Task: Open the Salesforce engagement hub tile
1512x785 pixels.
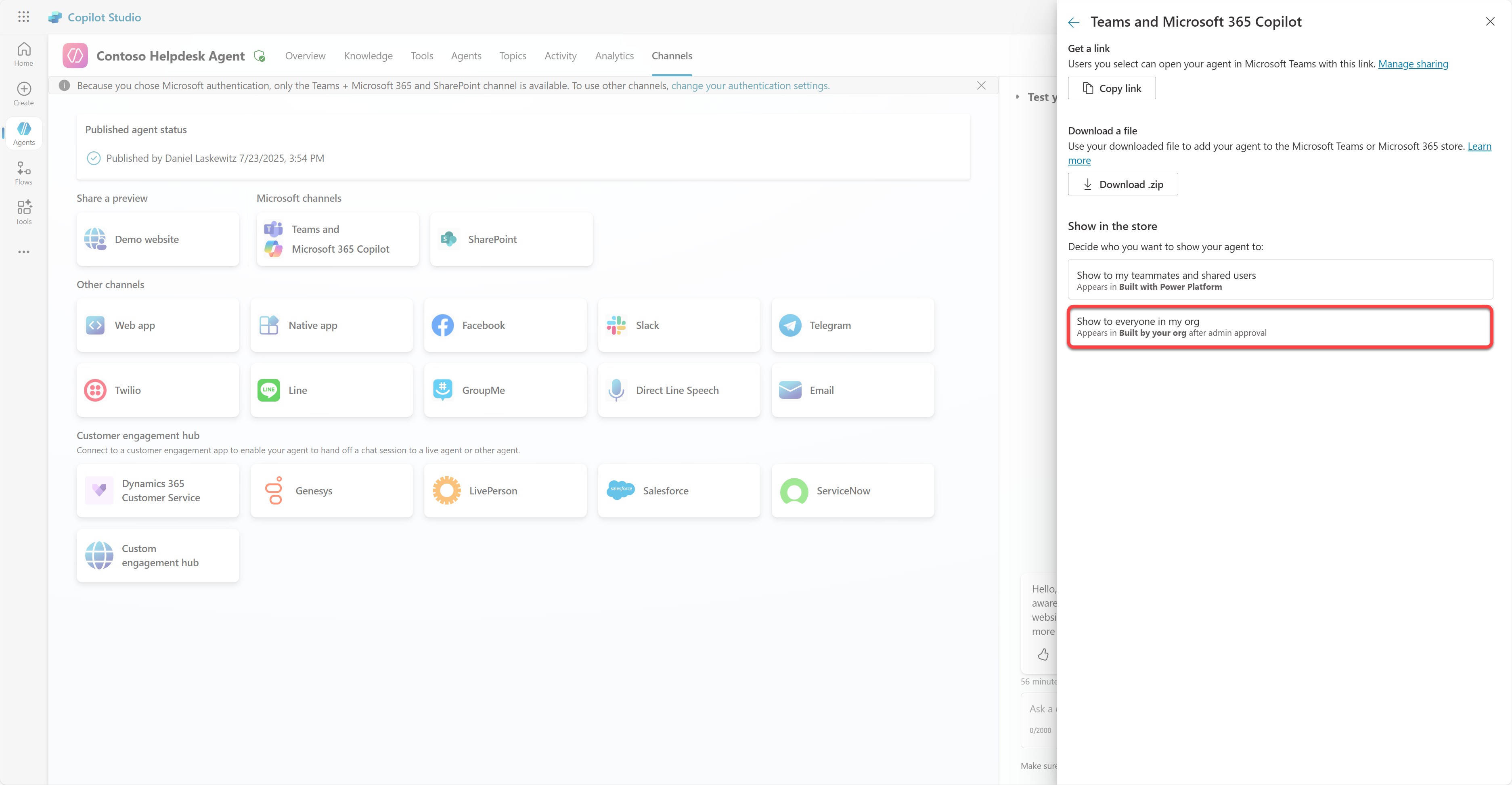Action: point(679,490)
